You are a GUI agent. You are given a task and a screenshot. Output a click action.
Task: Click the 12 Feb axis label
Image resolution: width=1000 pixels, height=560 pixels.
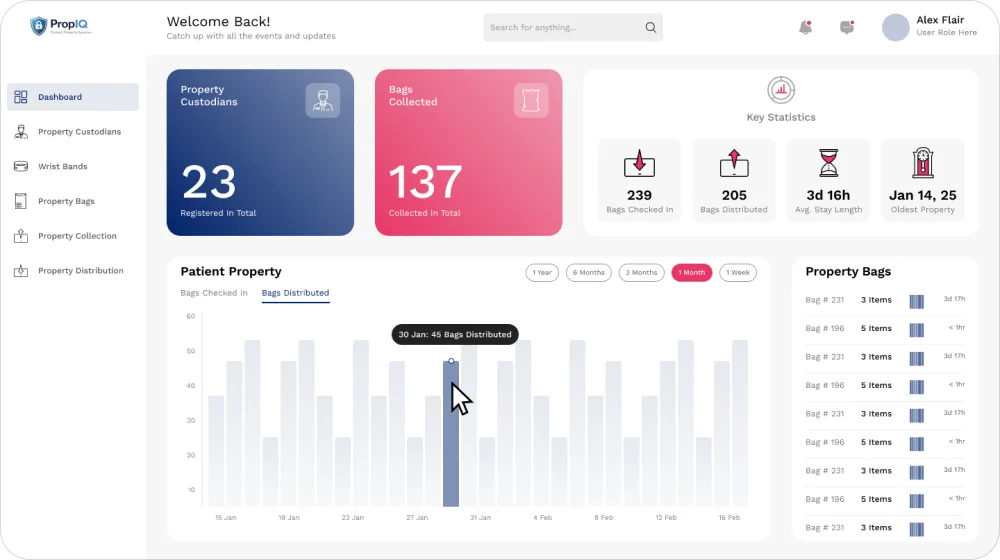pyautogui.click(x=666, y=518)
